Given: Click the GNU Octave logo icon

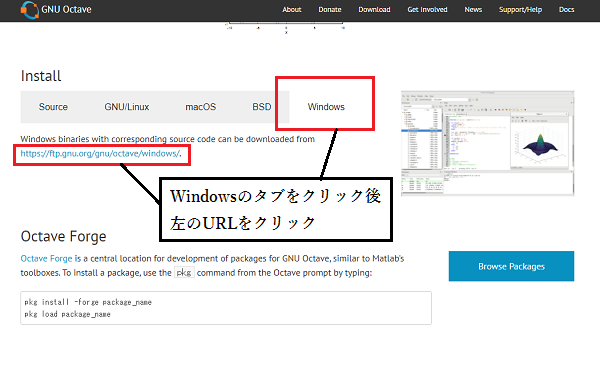Looking at the screenshot, I should [29, 10].
